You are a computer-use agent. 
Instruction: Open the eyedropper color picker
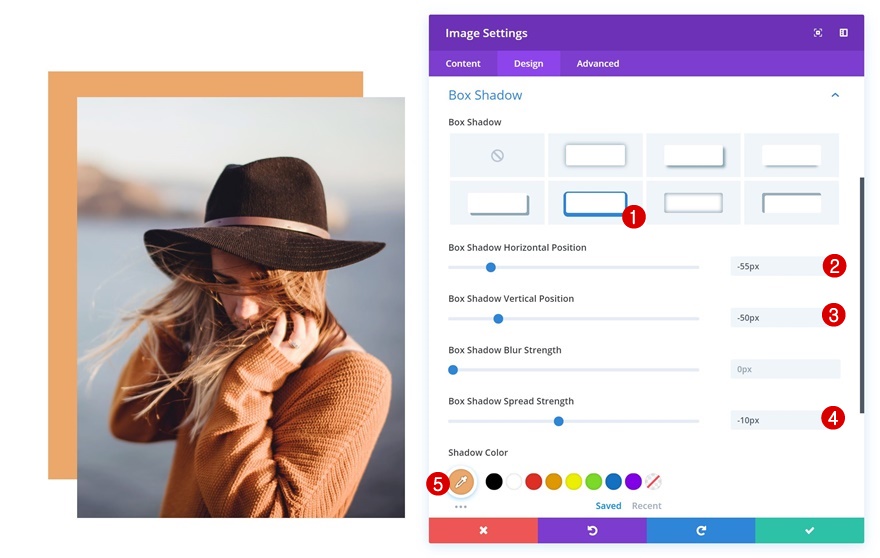[x=461, y=482]
